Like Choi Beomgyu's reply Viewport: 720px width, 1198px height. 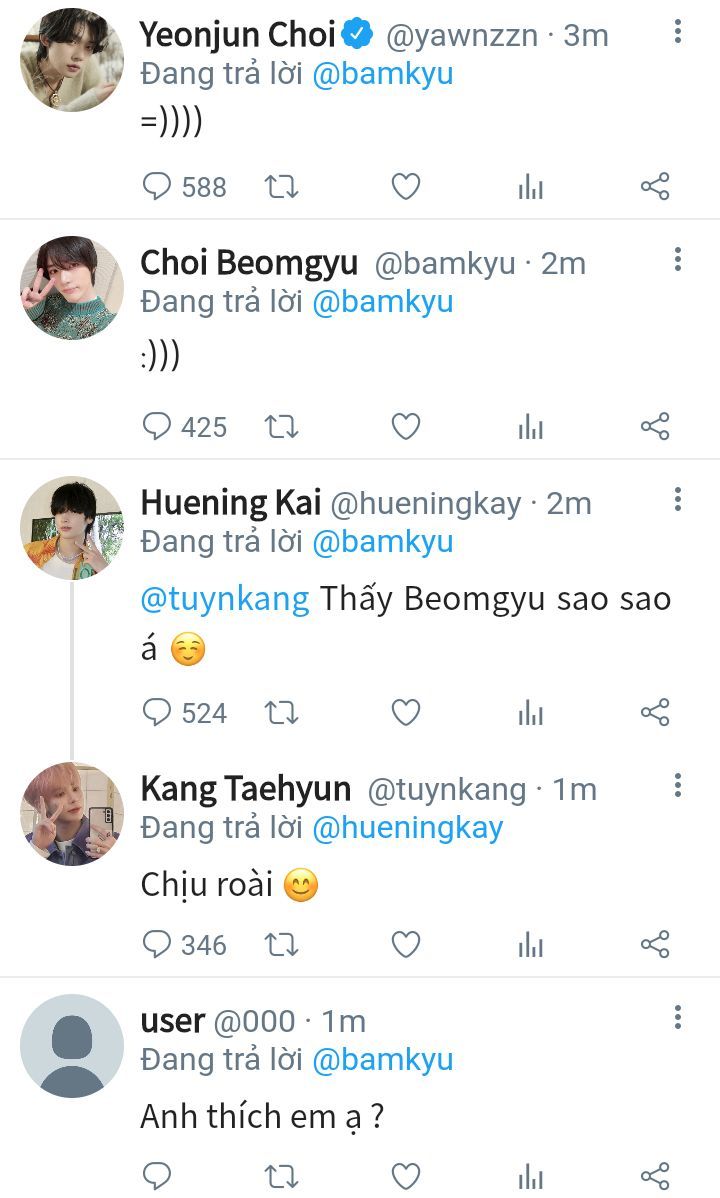406,426
